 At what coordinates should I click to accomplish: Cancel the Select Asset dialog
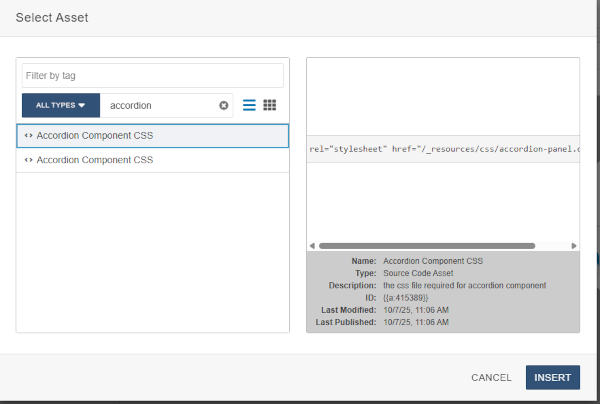[491, 378]
